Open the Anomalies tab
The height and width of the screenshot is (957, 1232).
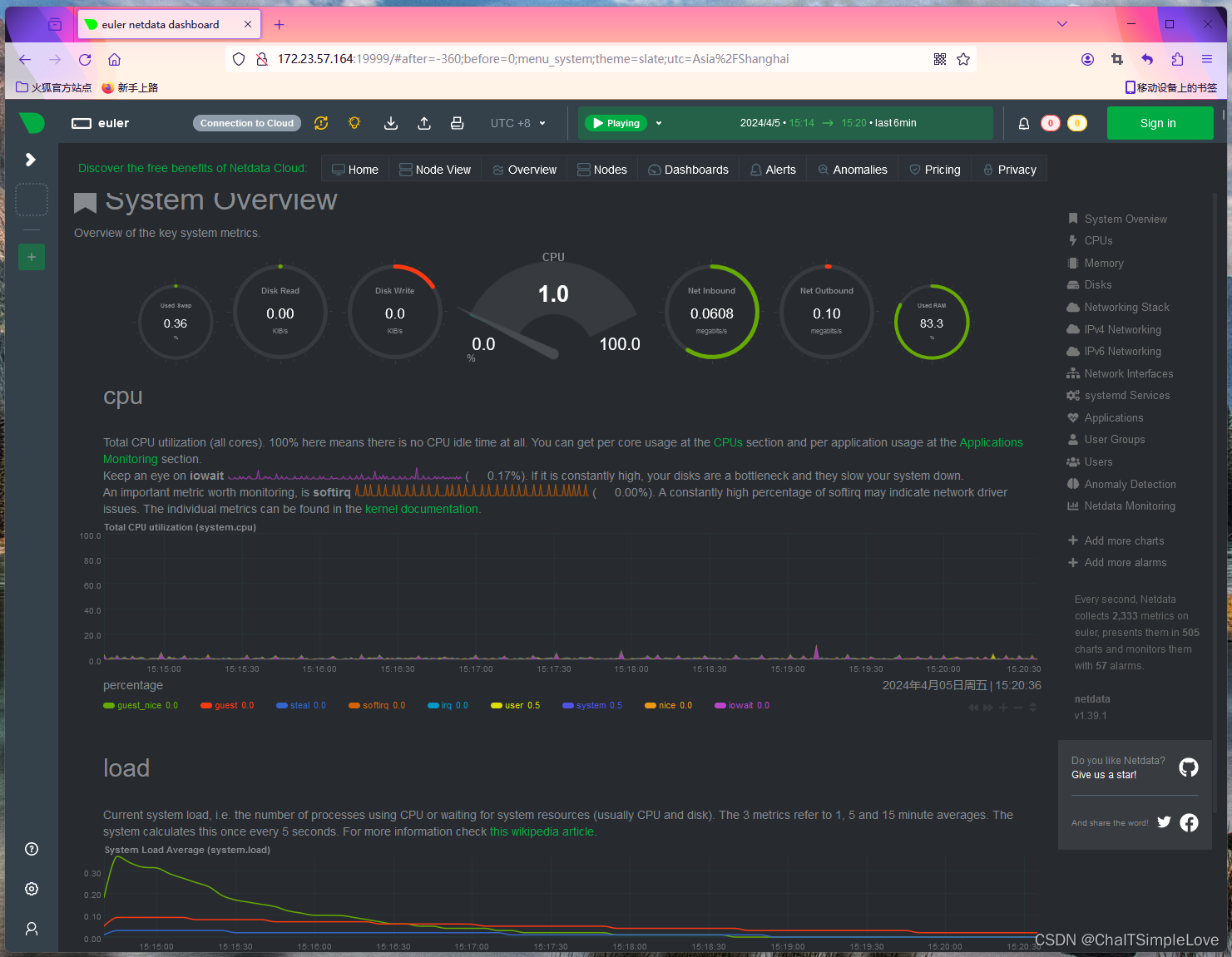pos(853,170)
